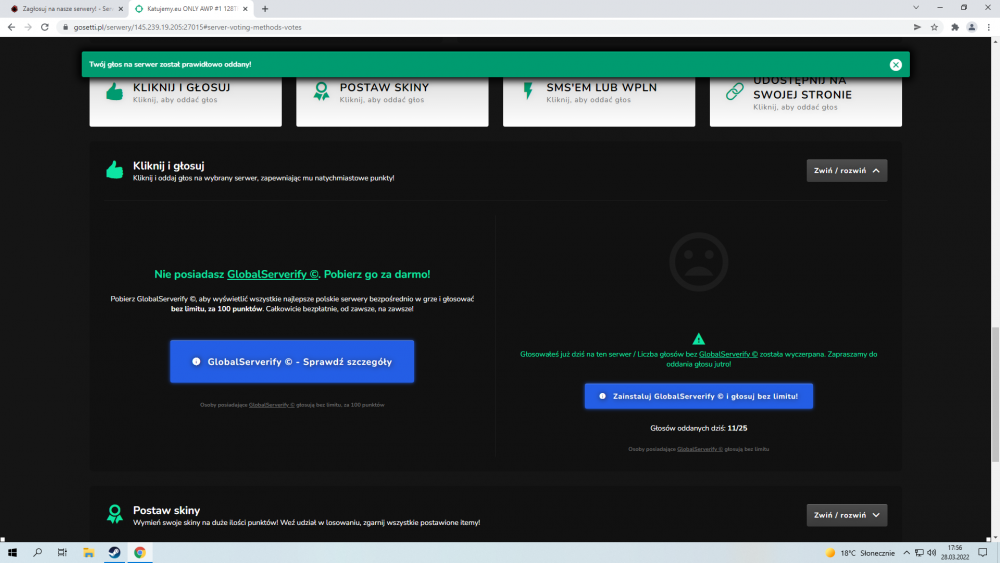Screen dimensions: 1000x563
Task: Click the thumbs-up icon in KLIKNIJ I GŁOSUJ card
Action: (x=114, y=92)
